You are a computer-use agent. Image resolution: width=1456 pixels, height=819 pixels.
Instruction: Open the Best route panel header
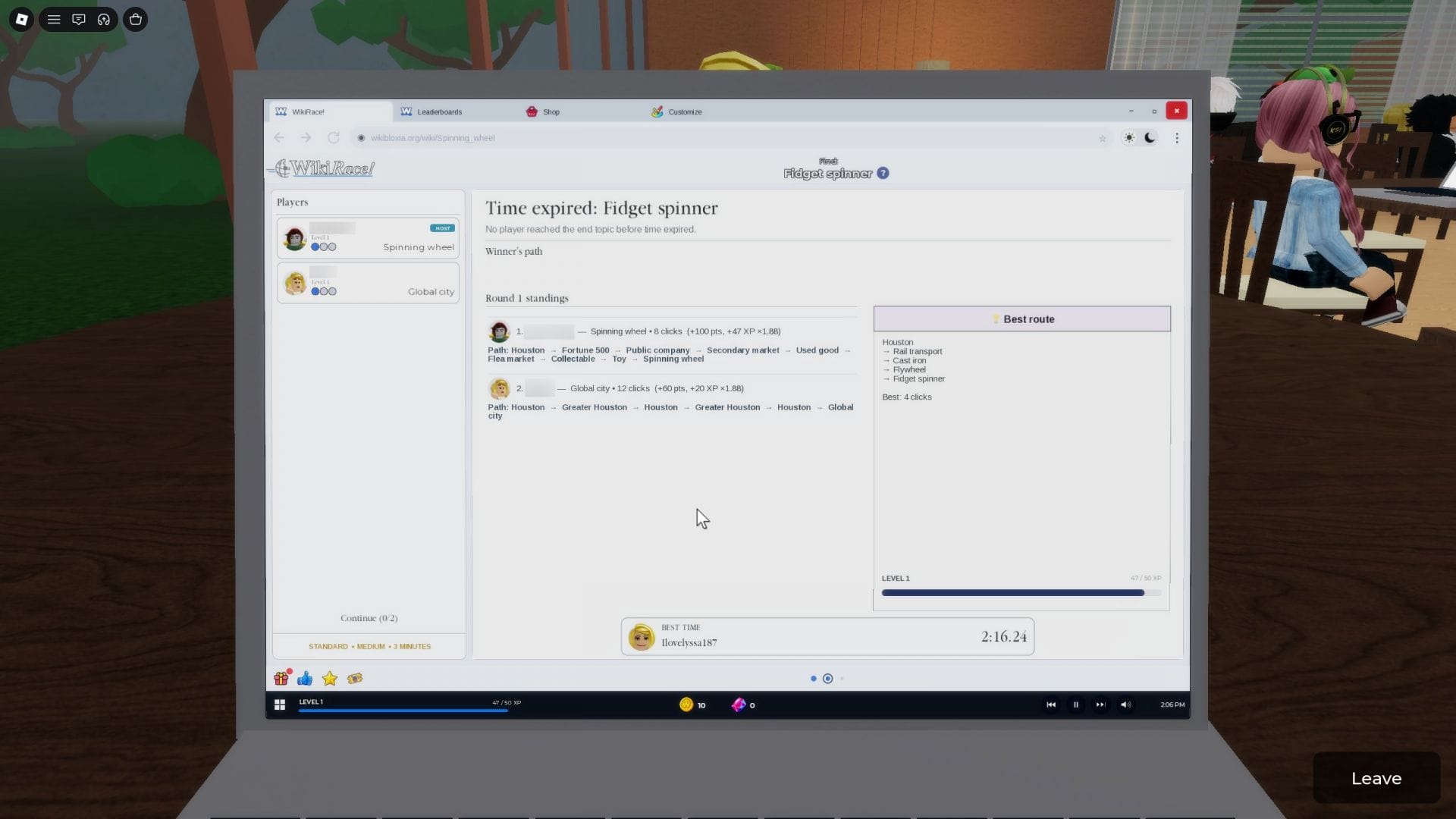tap(1021, 319)
